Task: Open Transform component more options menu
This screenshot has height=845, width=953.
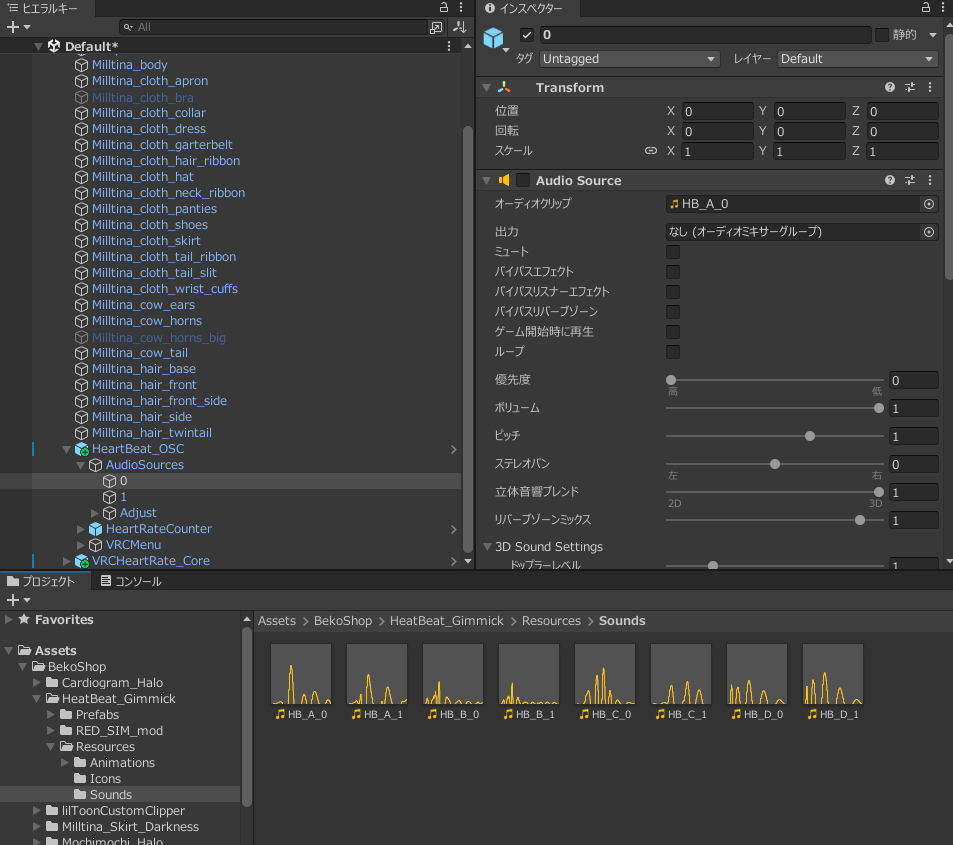Action: (930, 88)
